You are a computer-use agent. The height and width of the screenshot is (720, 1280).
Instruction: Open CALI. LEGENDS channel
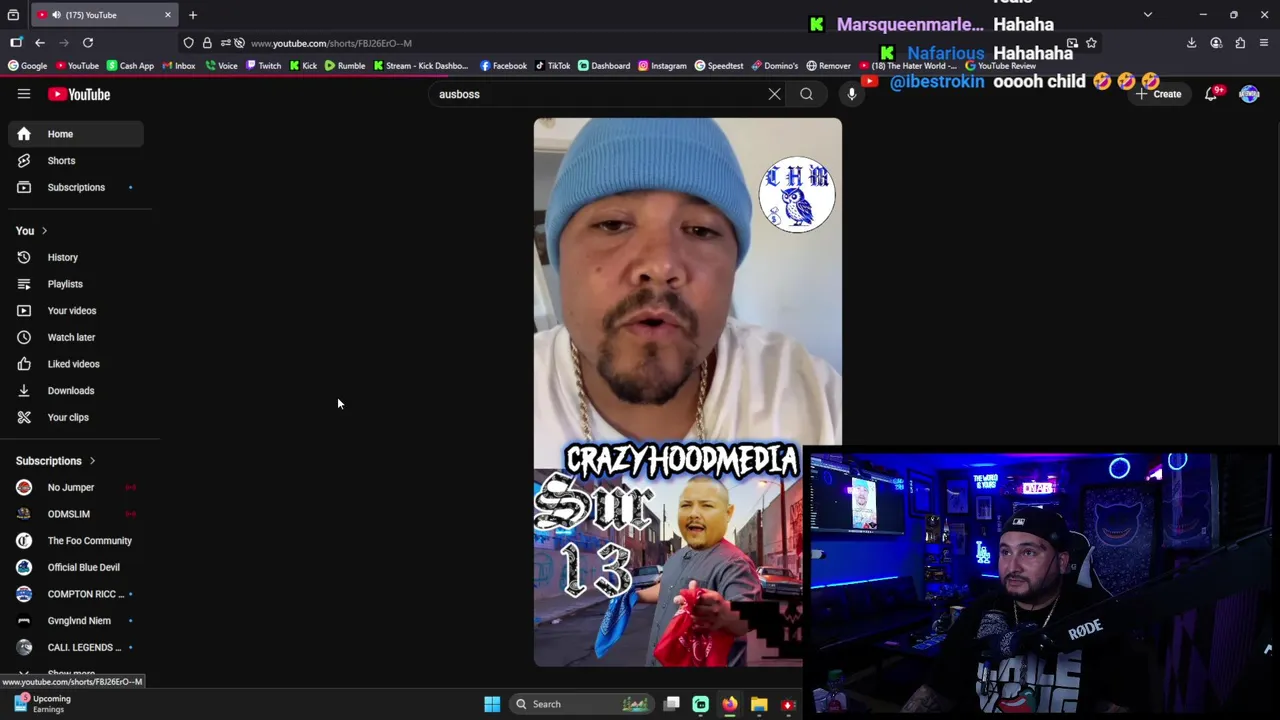tap(76, 647)
